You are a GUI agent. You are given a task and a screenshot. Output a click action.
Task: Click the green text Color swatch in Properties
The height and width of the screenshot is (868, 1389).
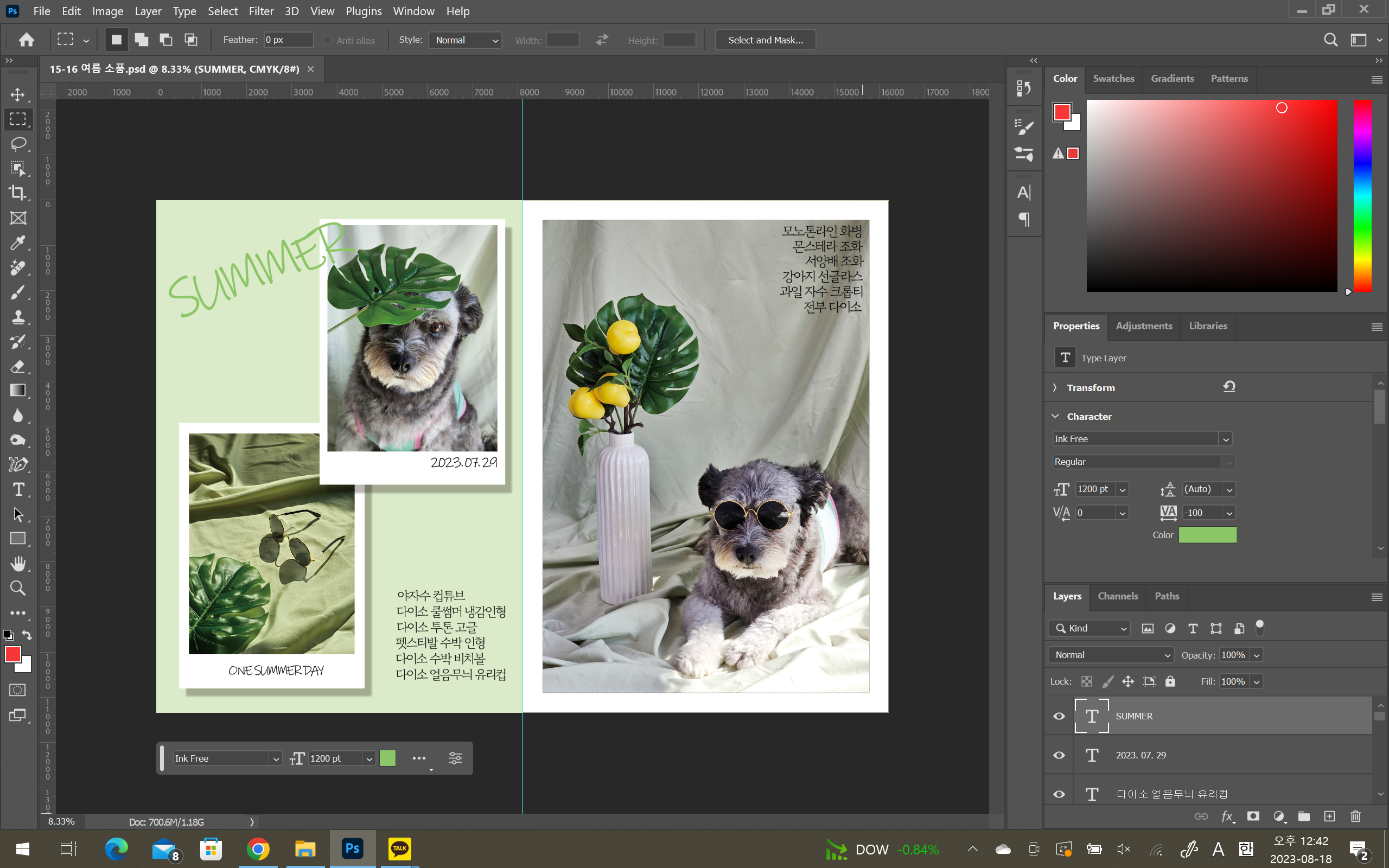(1208, 535)
